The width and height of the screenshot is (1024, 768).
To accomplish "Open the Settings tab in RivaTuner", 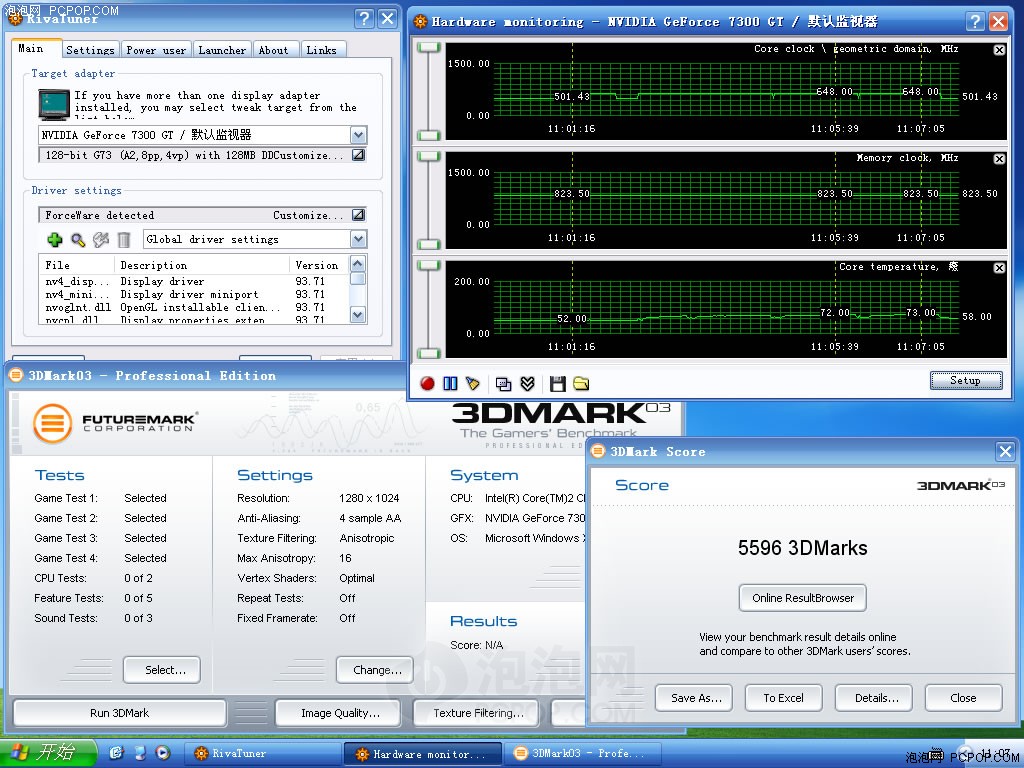I will pos(90,50).
